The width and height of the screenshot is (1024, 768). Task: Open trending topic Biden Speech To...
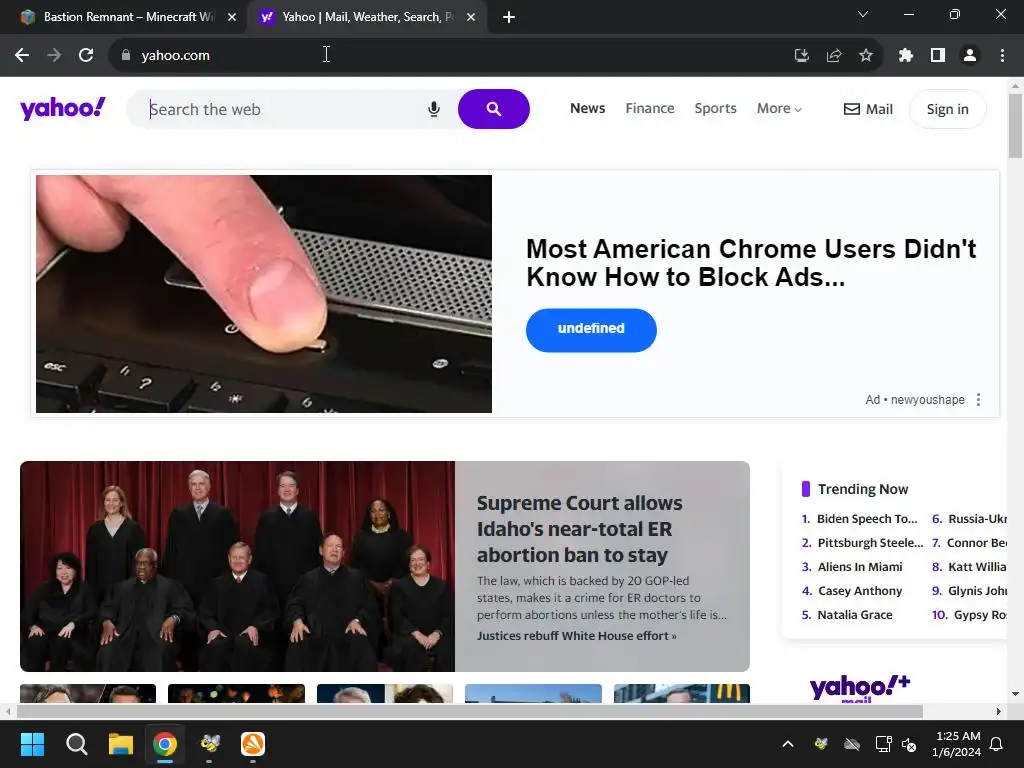[x=867, y=519]
